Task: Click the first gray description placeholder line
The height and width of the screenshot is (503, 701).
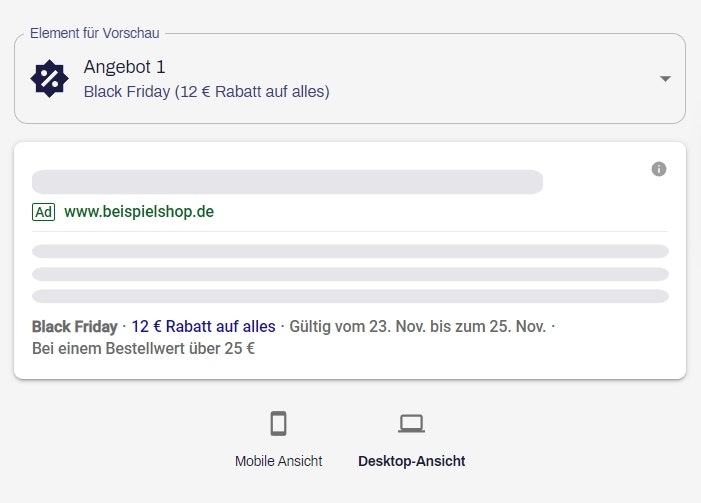Action: [x=350, y=251]
